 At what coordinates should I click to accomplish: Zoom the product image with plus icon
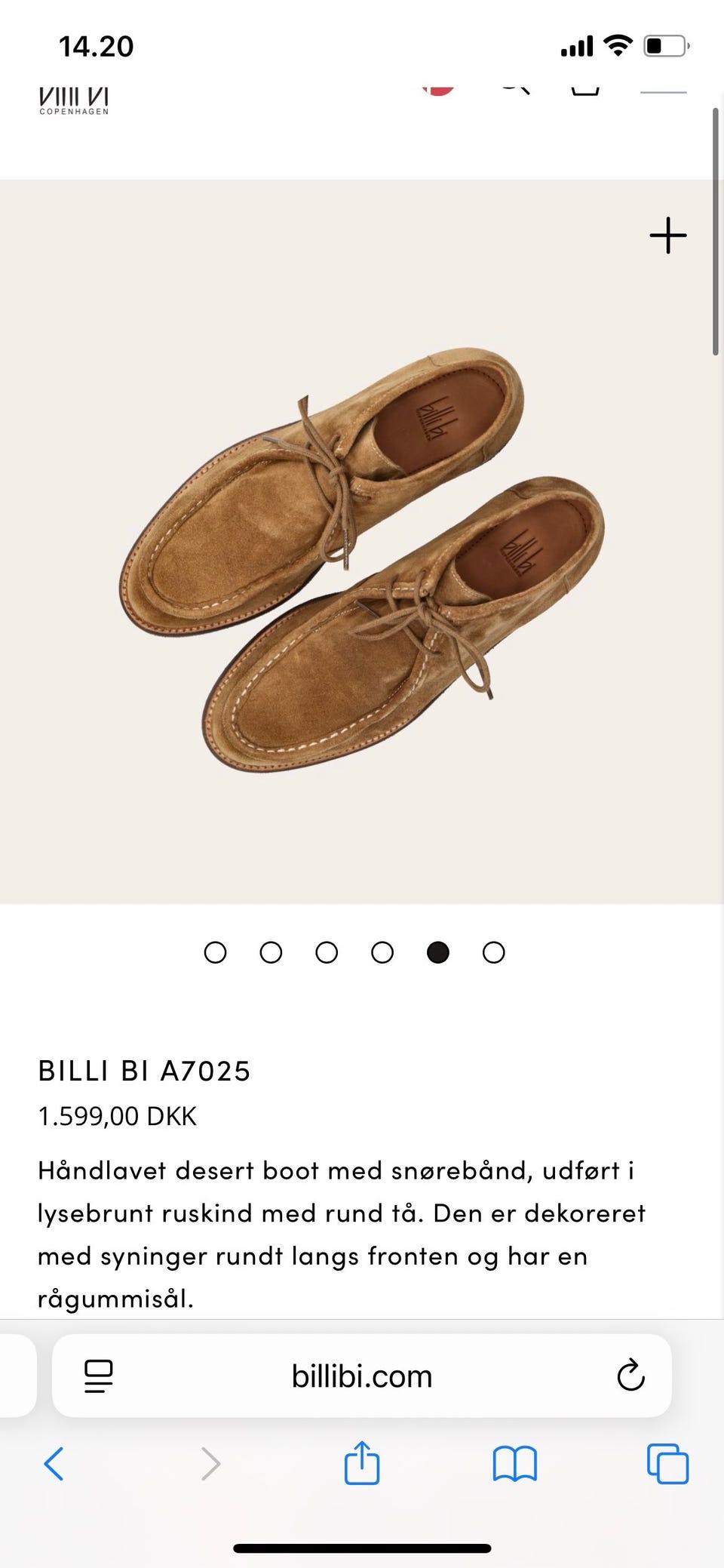coord(668,235)
